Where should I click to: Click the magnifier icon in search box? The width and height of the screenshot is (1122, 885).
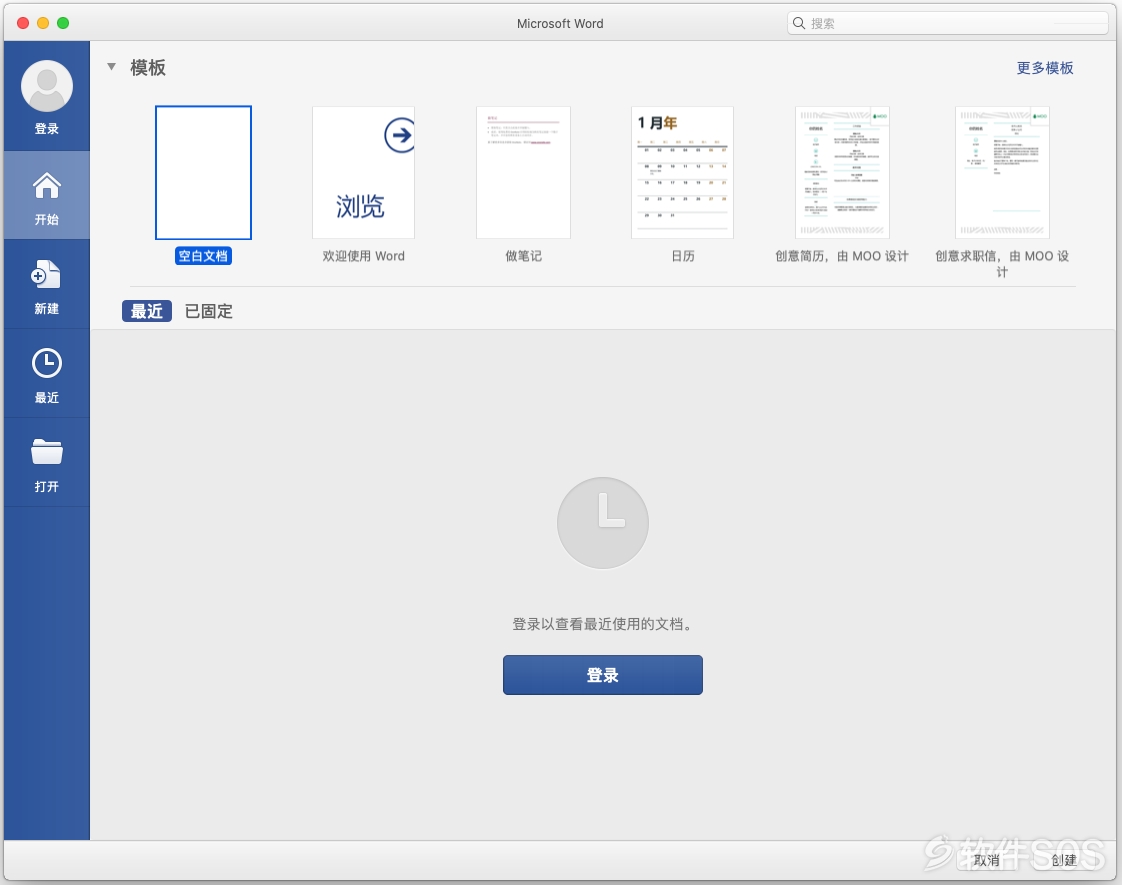799,23
